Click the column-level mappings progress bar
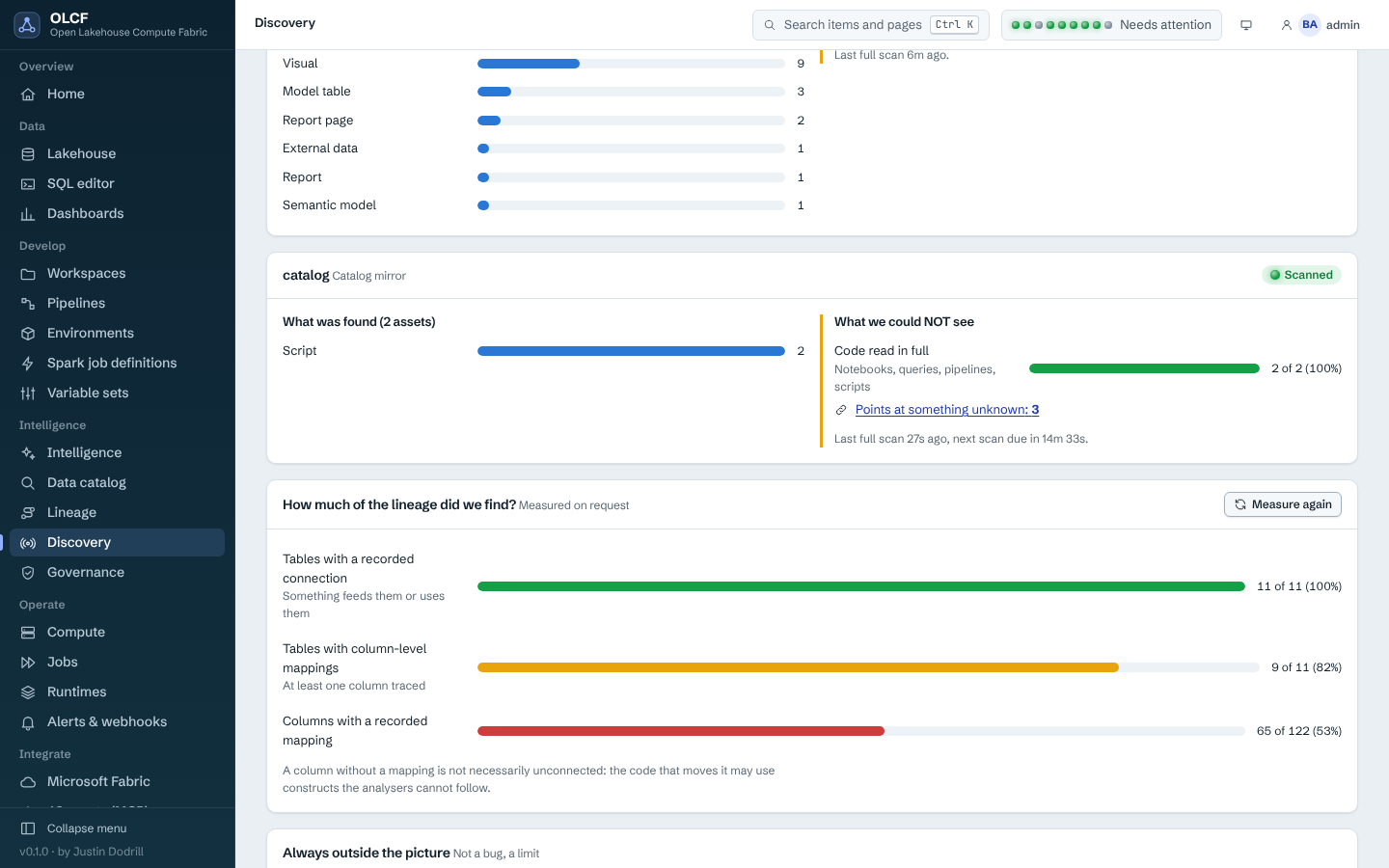The width and height of the screenshot is (1389, 868). [868, 667]
